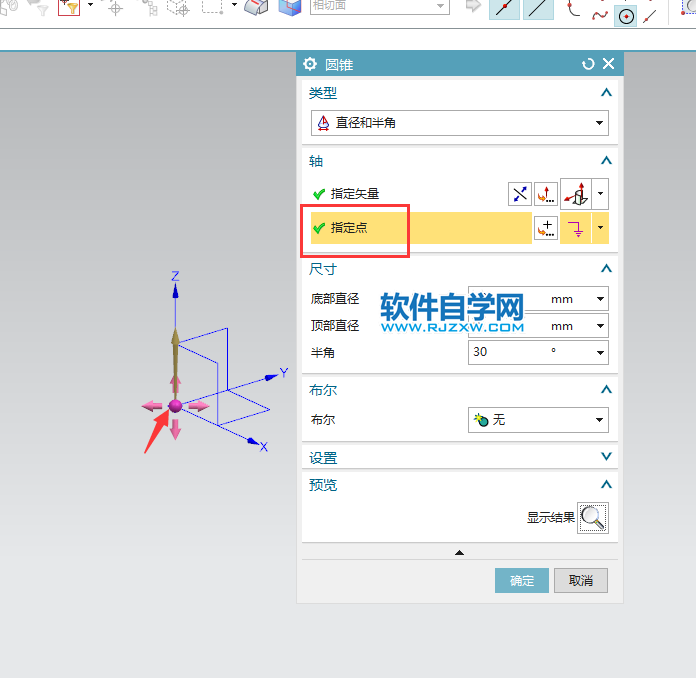Click the 取消 button
Image resolution: width=696 pixels, height=678 pixels.
pyautogui.click(x=581, y=580)
